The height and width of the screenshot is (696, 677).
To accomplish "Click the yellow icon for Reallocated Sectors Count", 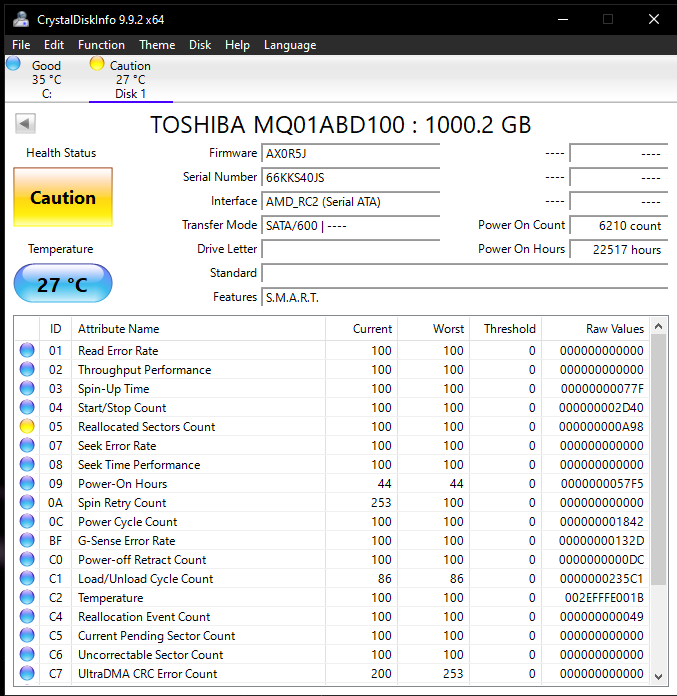I will point(27,426).
